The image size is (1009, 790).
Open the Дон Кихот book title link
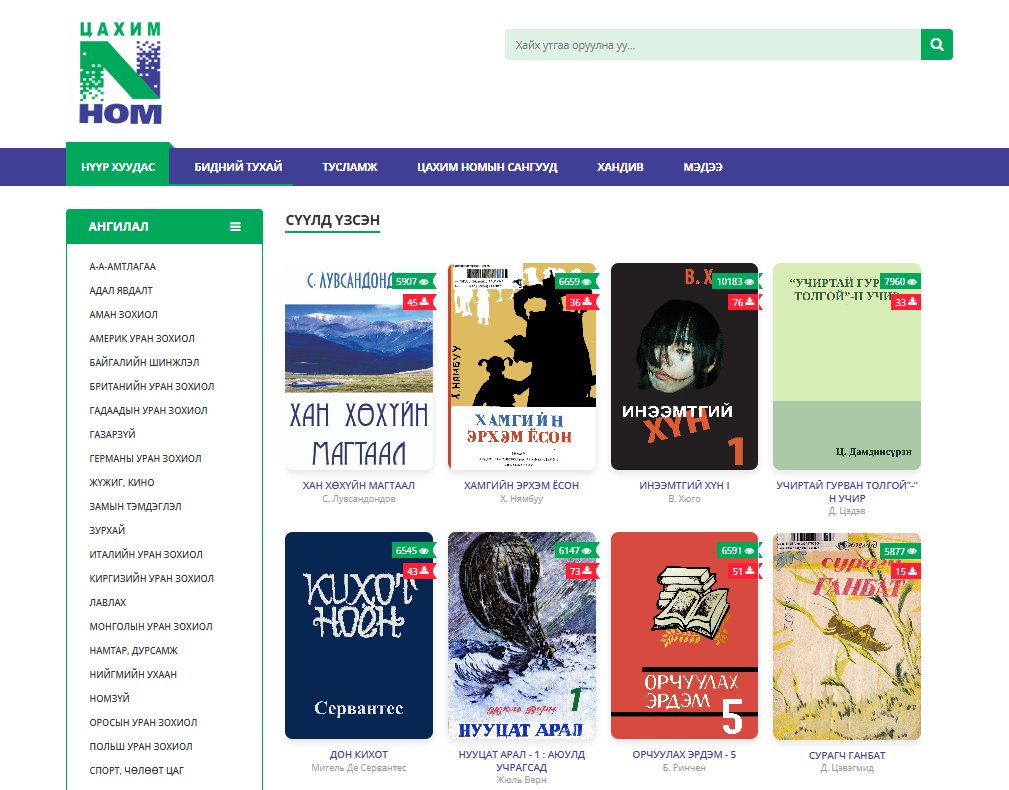point(359,754)
